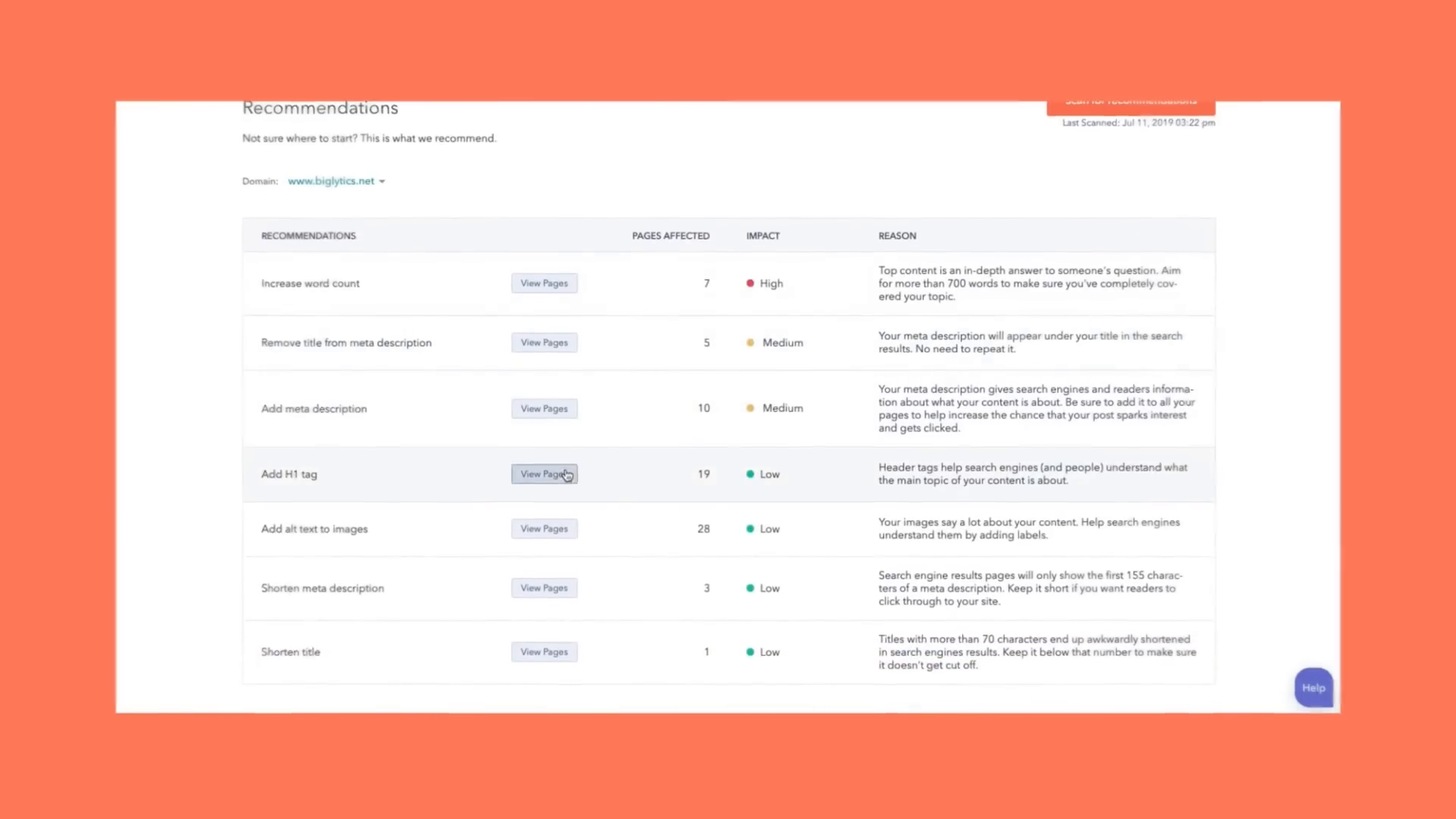View pages for Remove title from meta description
This screenshot has height=819, width=1456.
click(544, 343)
